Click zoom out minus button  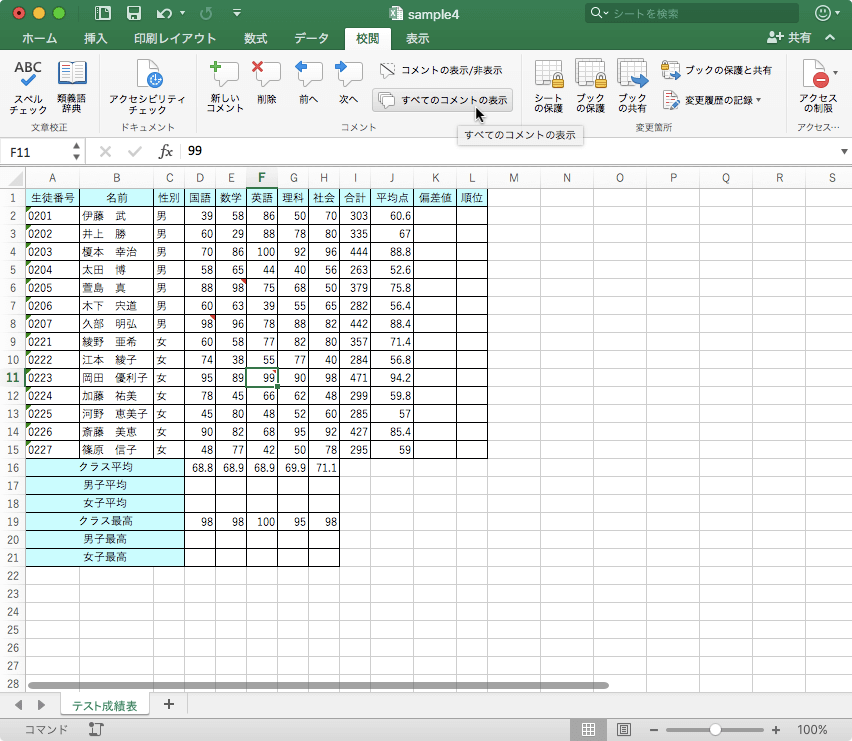coord(654,730)
